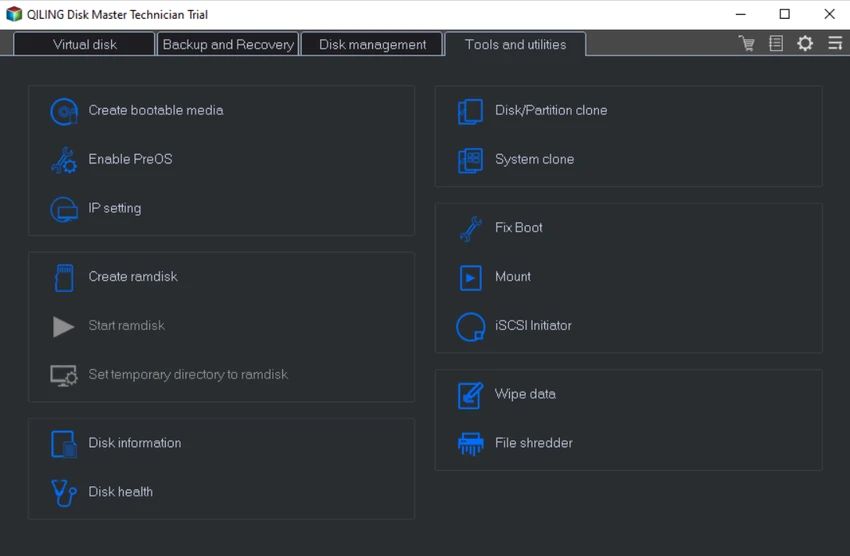Click the Disk health stethoscope icon
Viewport: 850px width, 556px height.
64,493
